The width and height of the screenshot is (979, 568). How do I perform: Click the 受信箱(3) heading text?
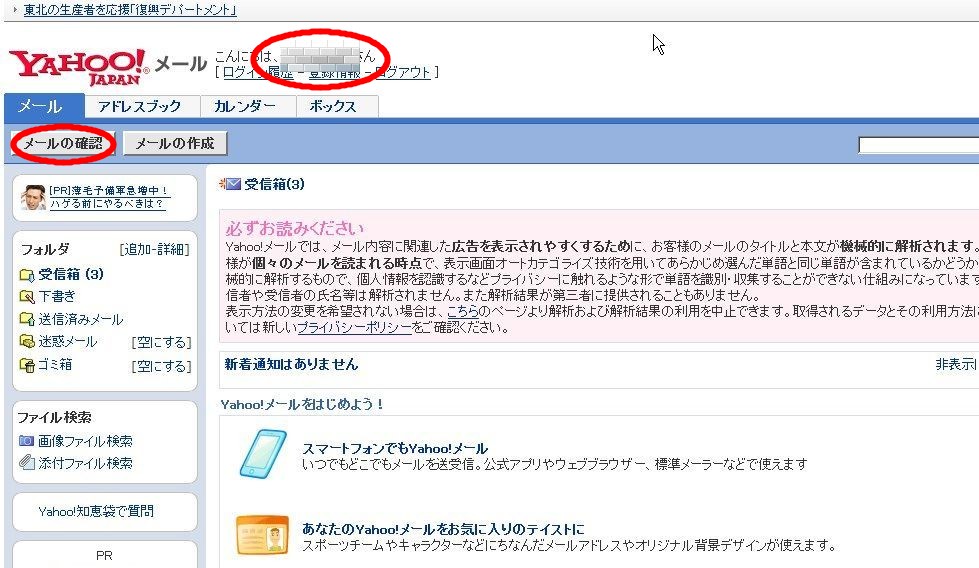pyautogui.click(x=274, y=184)
